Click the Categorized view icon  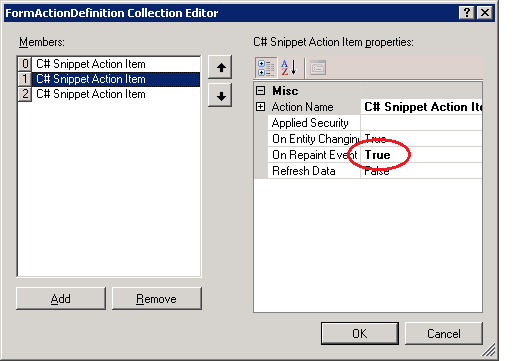(x=266, y=68)
